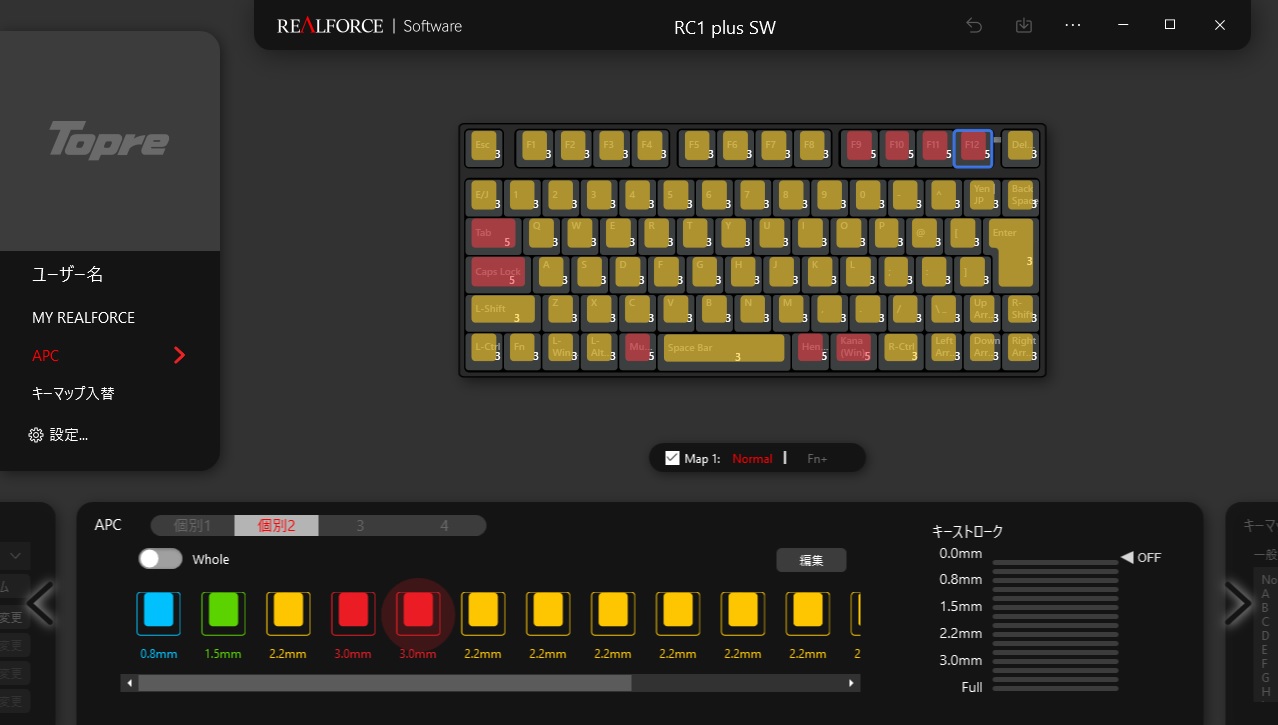1278x725 pixels.
Task: Select the 個別2 APC tab
Action: (277, 525)
